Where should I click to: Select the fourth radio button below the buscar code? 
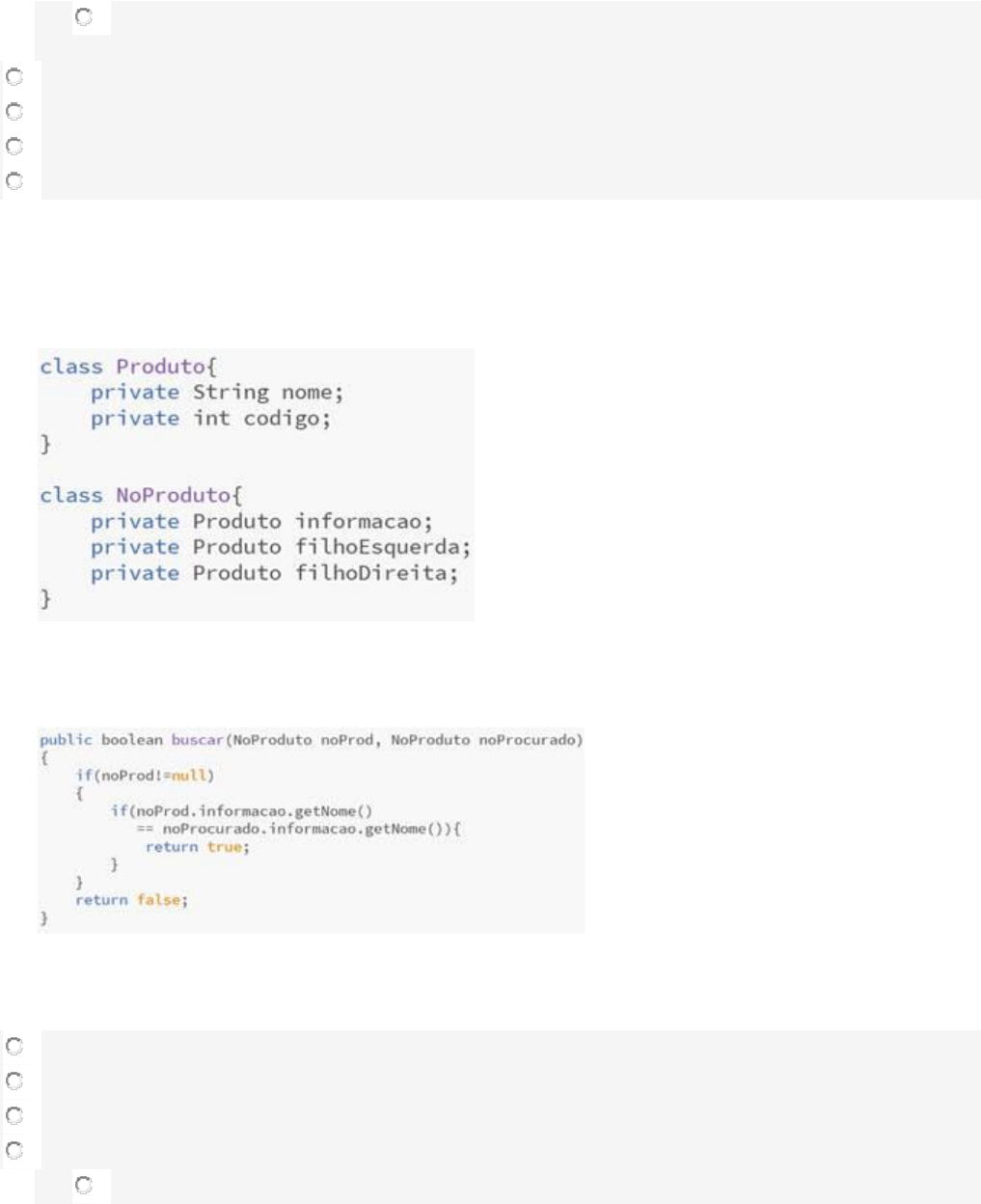pos(14,1150)
